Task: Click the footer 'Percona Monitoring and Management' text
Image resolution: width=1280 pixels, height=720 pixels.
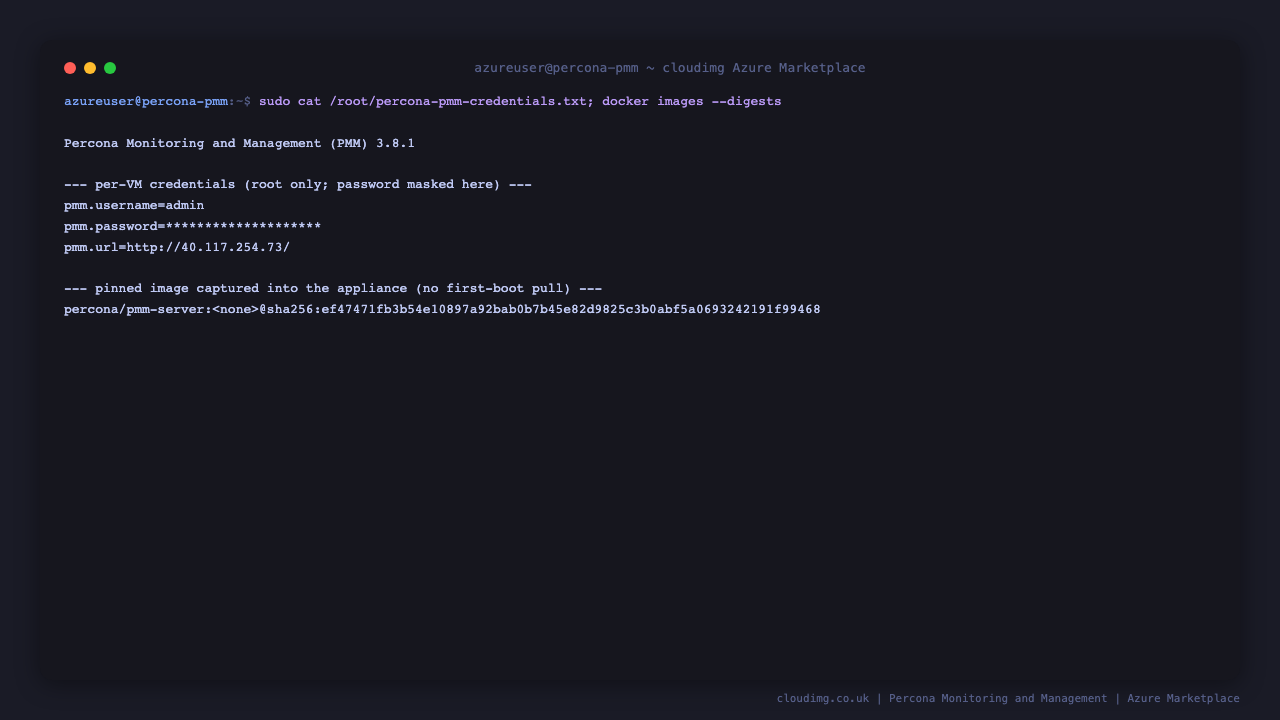Action: 998,699
